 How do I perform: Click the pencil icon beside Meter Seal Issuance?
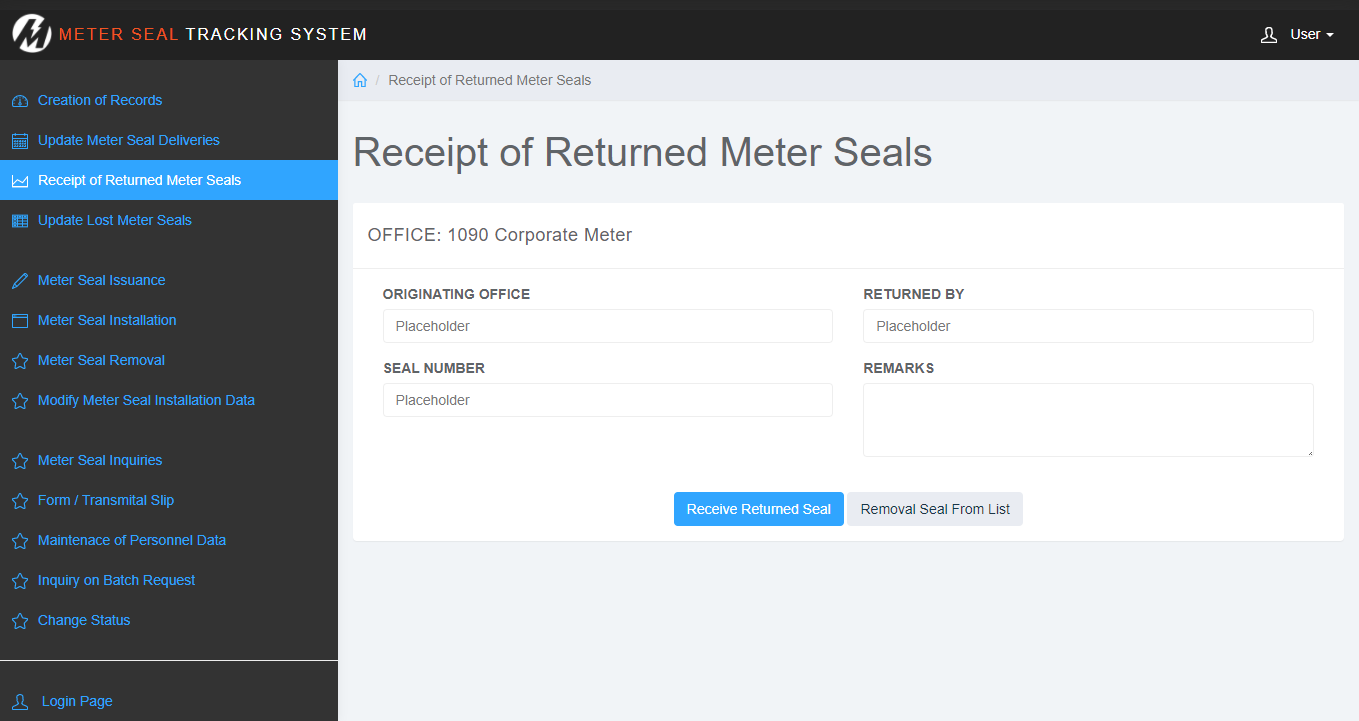[19, 281]
